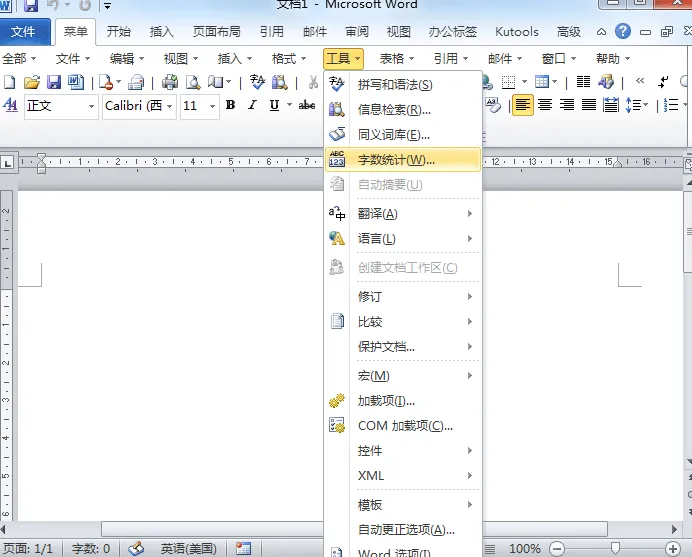Select 拼写和语法(S) menu item

tap(403, 84)
